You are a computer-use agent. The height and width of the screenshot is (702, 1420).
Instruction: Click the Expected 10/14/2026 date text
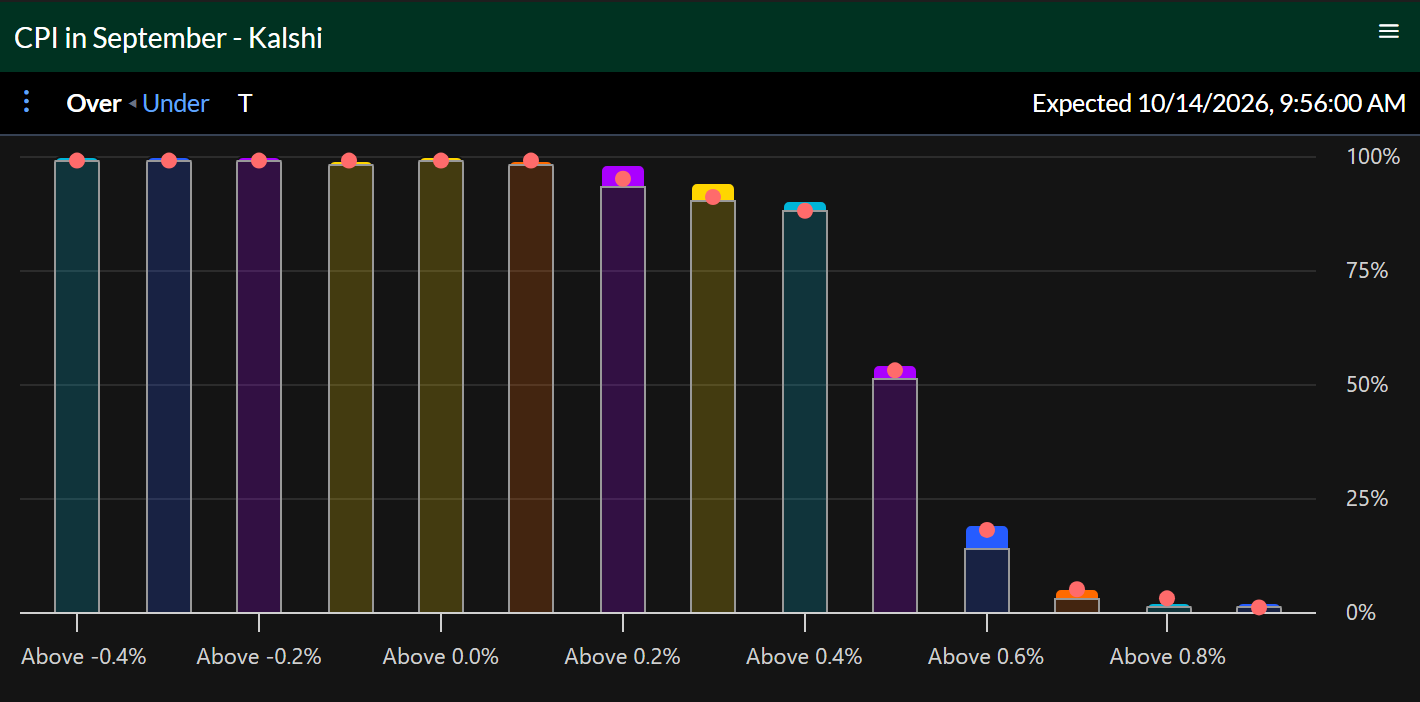(x=1219, y=103)
